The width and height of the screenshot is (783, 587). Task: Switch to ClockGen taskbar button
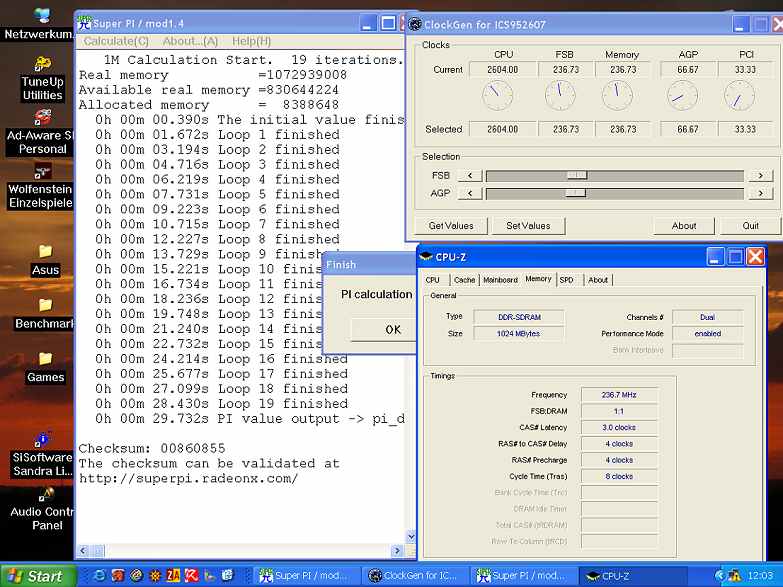point(414,576)
